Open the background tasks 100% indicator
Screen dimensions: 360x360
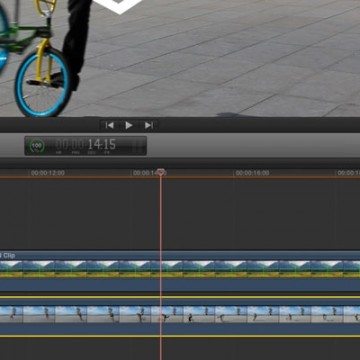pyautogui.click(x=37, y=146)
